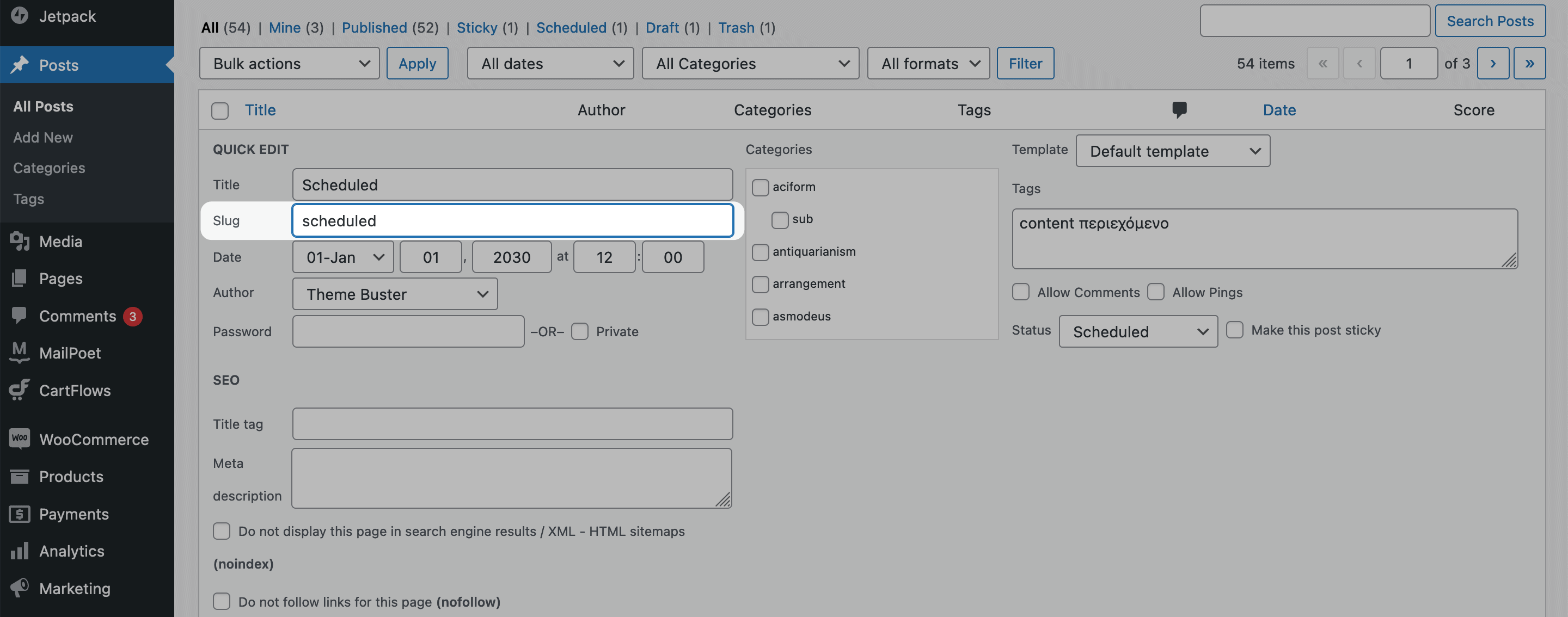Click the Apply bulk actions button
The image size is (1568, 617).
[x=417, y=63]
